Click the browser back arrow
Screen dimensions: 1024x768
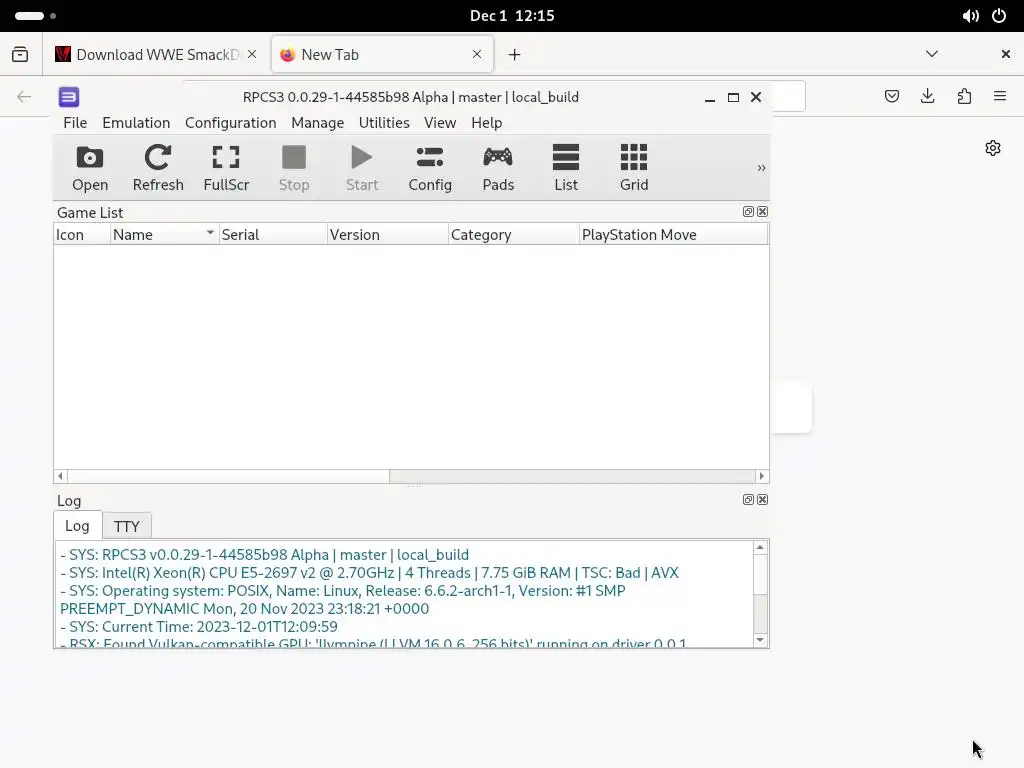tap(24, 97)
